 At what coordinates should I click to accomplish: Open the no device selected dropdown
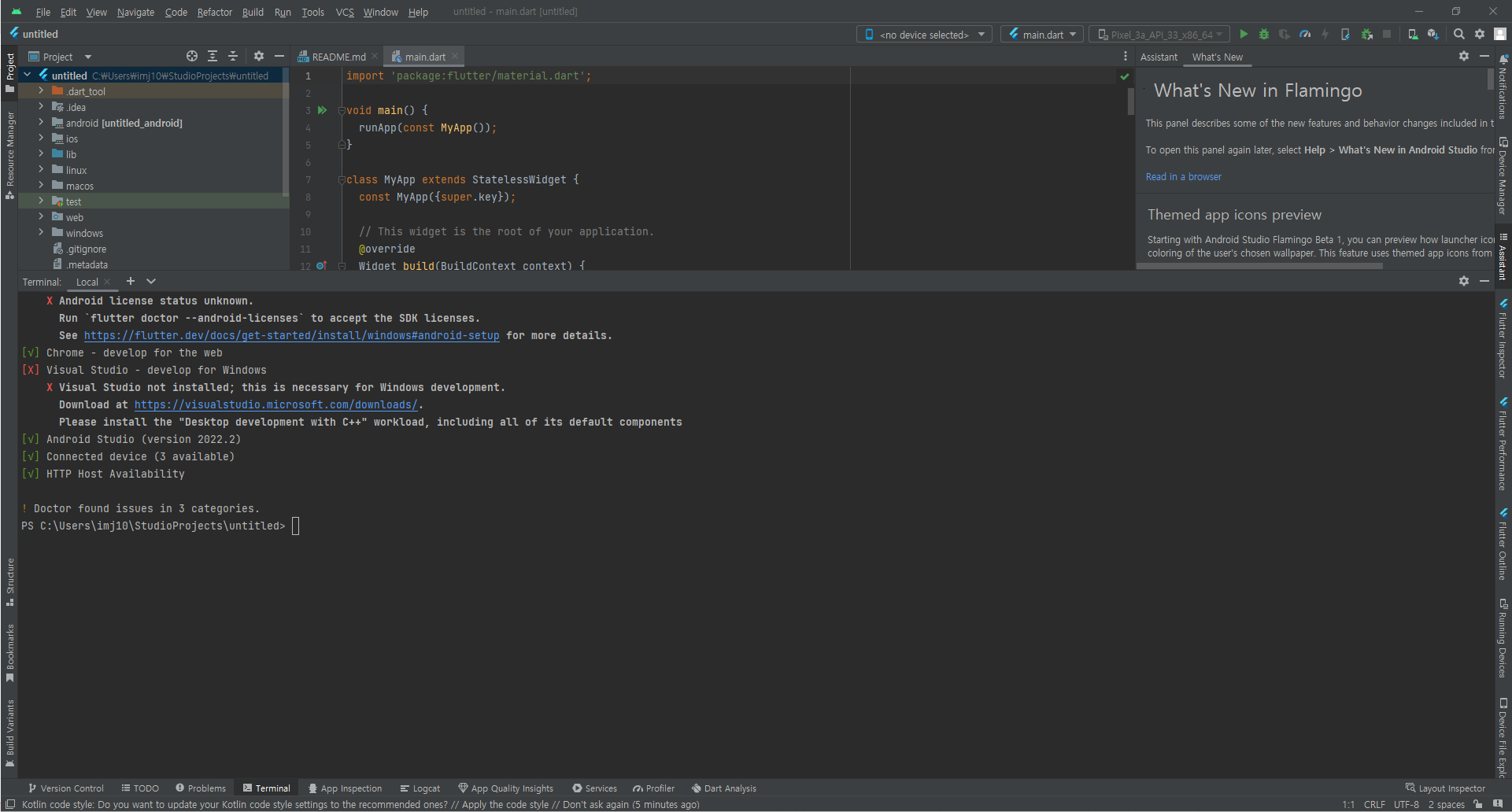tap(924, 34)
